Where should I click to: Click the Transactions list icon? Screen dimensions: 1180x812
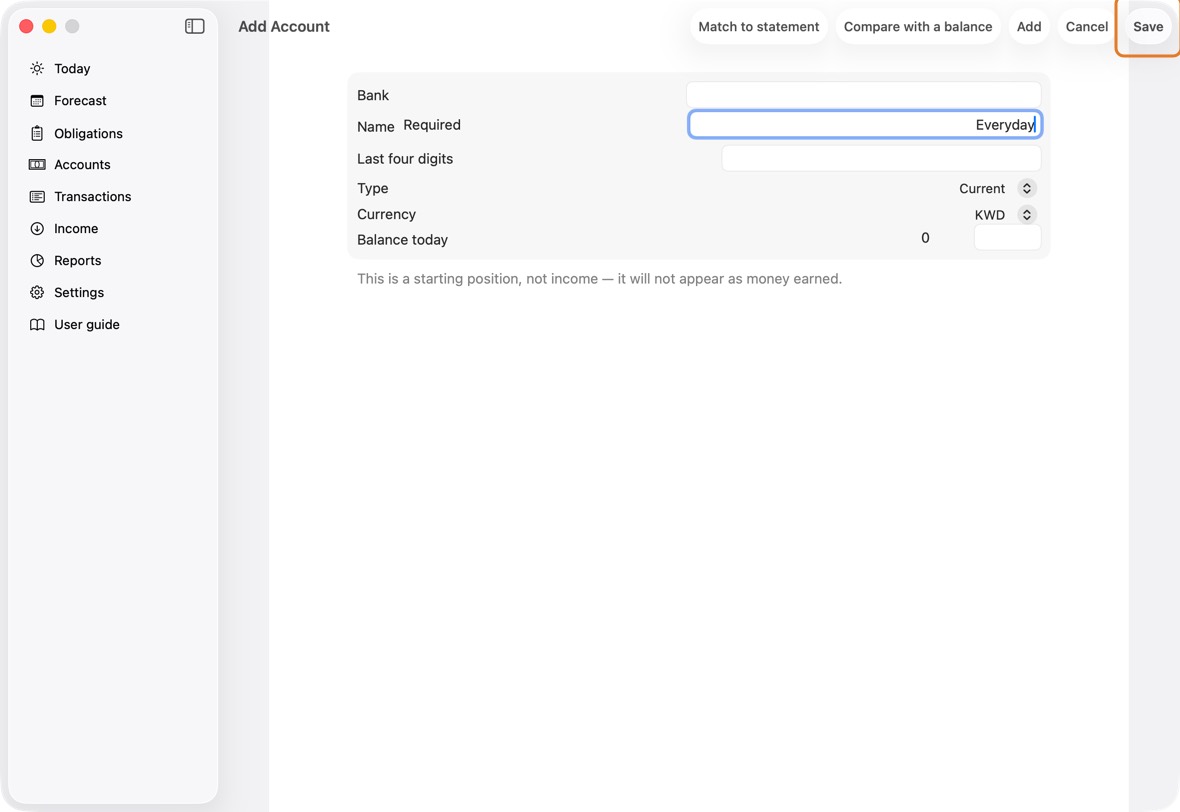pyautogui.click(x=37, y=196)
